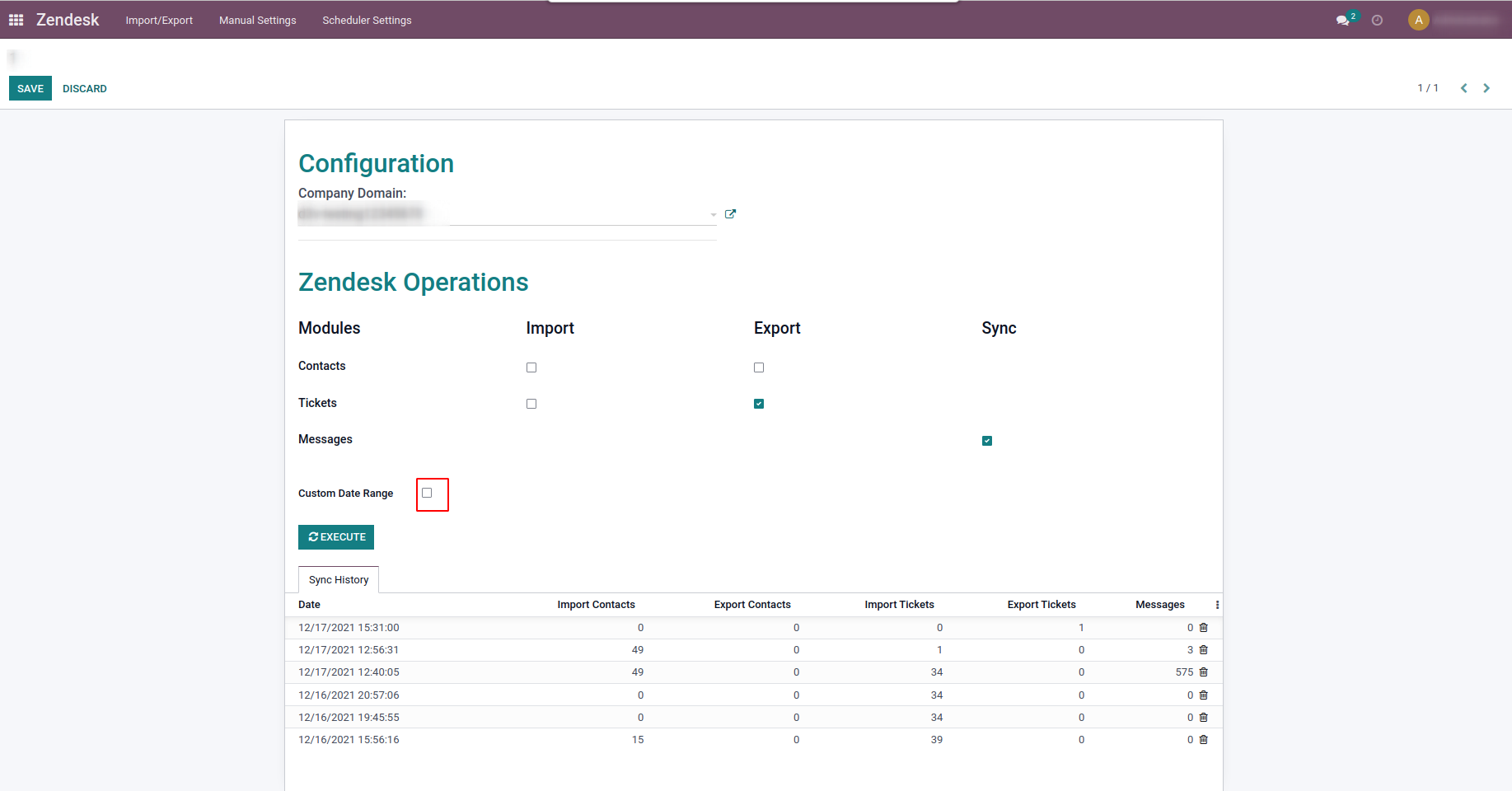This screenshot has height=791, width=1512.
Task: Enable Contacts export checkbox
Action: (759, 367)
